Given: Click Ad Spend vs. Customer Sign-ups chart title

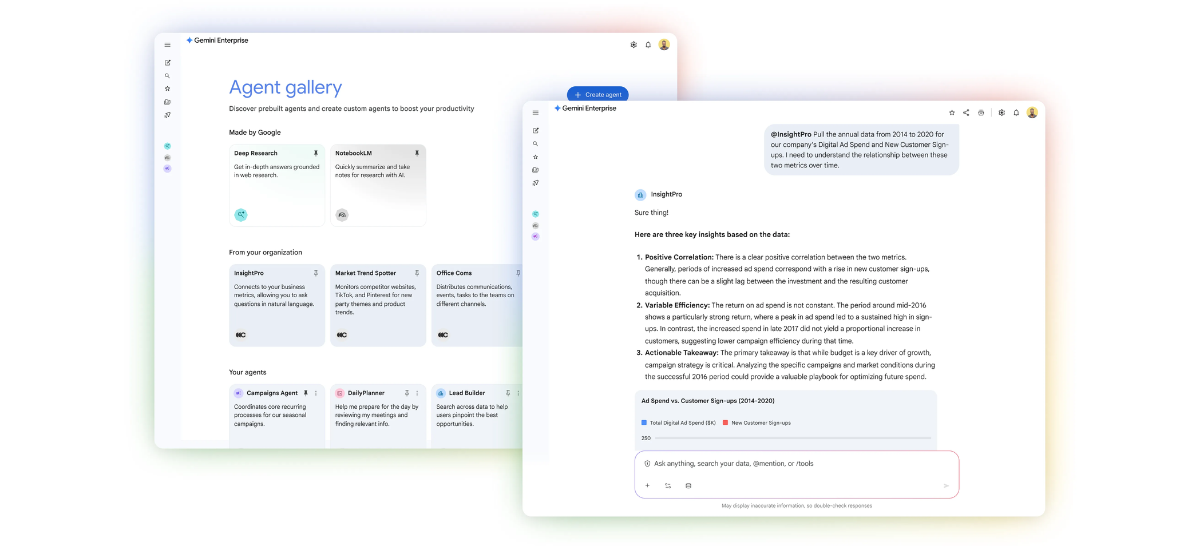Looking at the screenshot, I should (x=708, y=401).
